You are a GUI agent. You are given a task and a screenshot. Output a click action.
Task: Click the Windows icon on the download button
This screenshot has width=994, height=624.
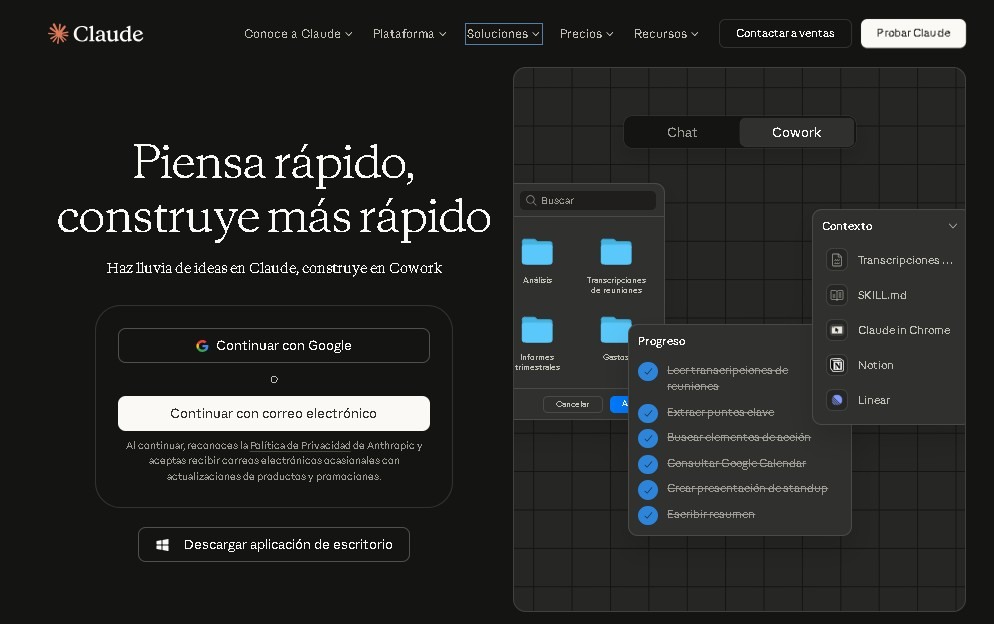click(163, 544)
